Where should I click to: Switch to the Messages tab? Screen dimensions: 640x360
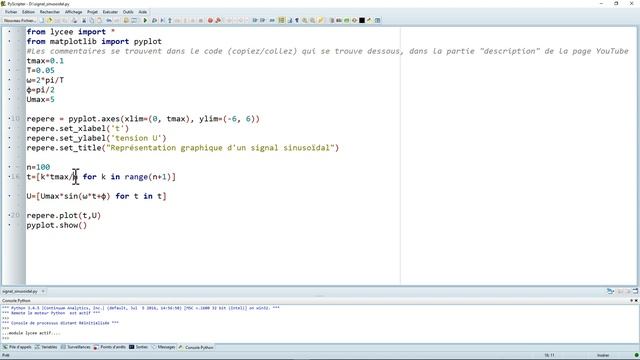click(163, 347)
